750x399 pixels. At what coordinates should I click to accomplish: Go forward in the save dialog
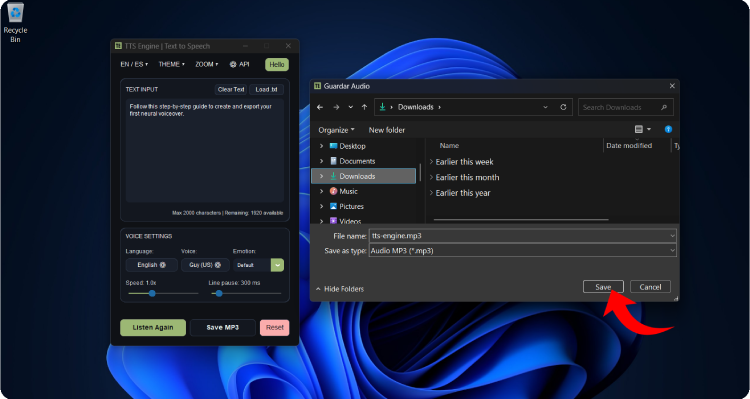336,107
